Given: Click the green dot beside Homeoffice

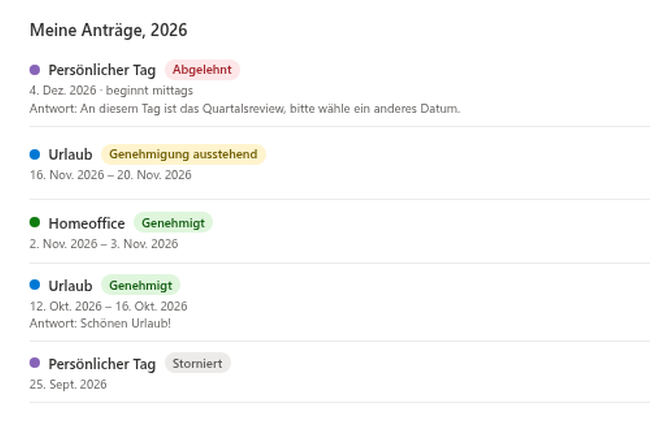Looking at the screenshot, I should coord(35,222).
